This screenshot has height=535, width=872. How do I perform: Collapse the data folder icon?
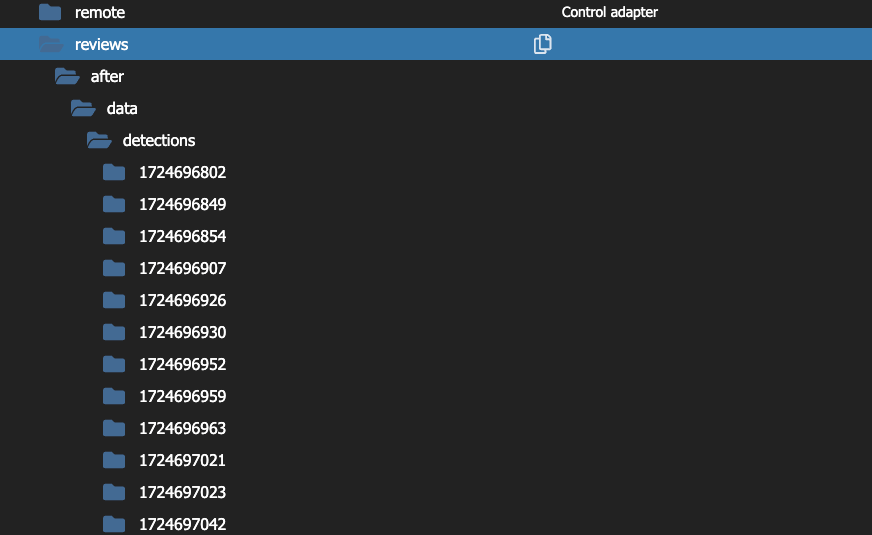coord(83,108)
